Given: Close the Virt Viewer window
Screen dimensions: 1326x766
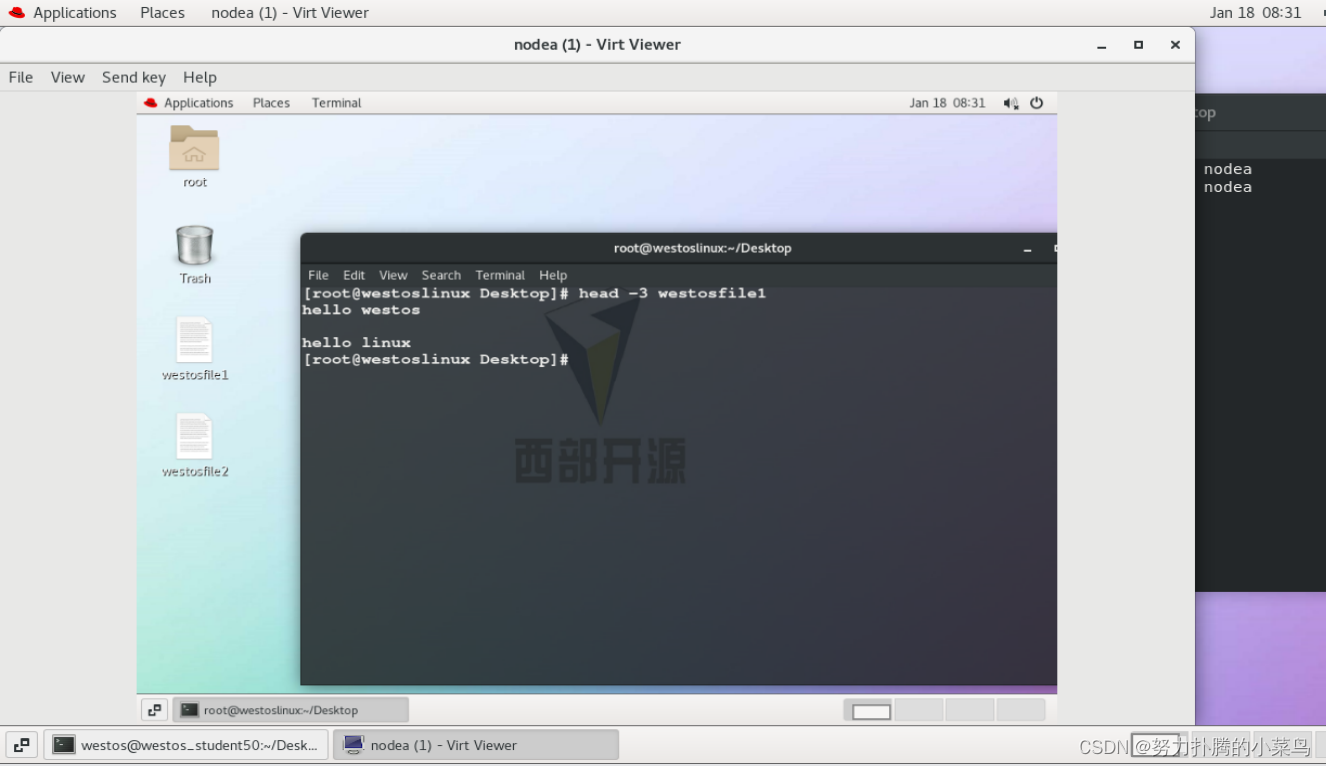Looking at the screenshot, I should (x=1175, y=45).
